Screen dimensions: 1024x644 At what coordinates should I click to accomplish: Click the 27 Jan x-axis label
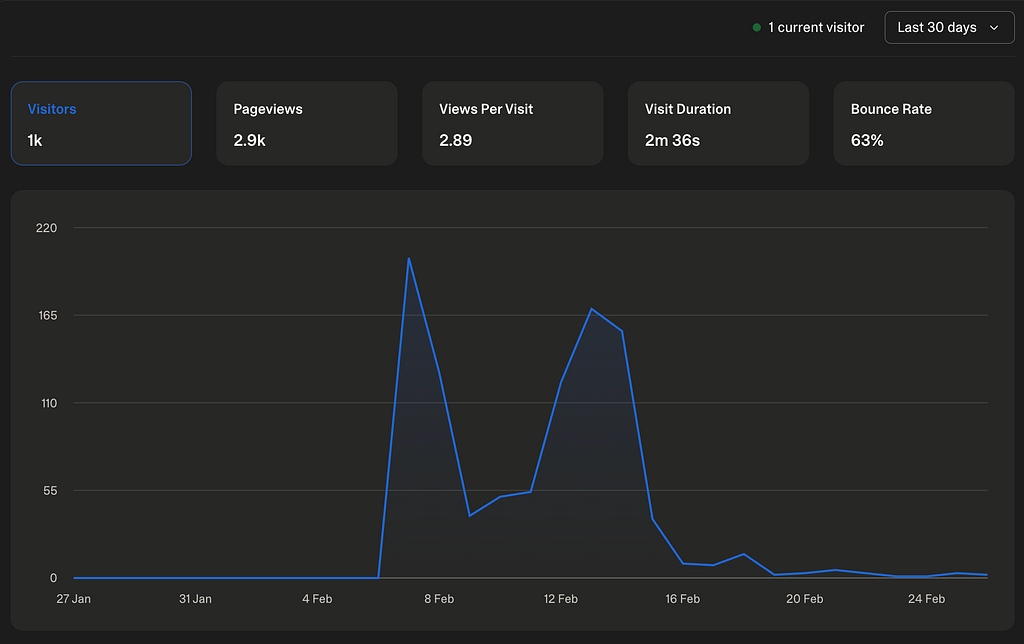tap(74, 599)
